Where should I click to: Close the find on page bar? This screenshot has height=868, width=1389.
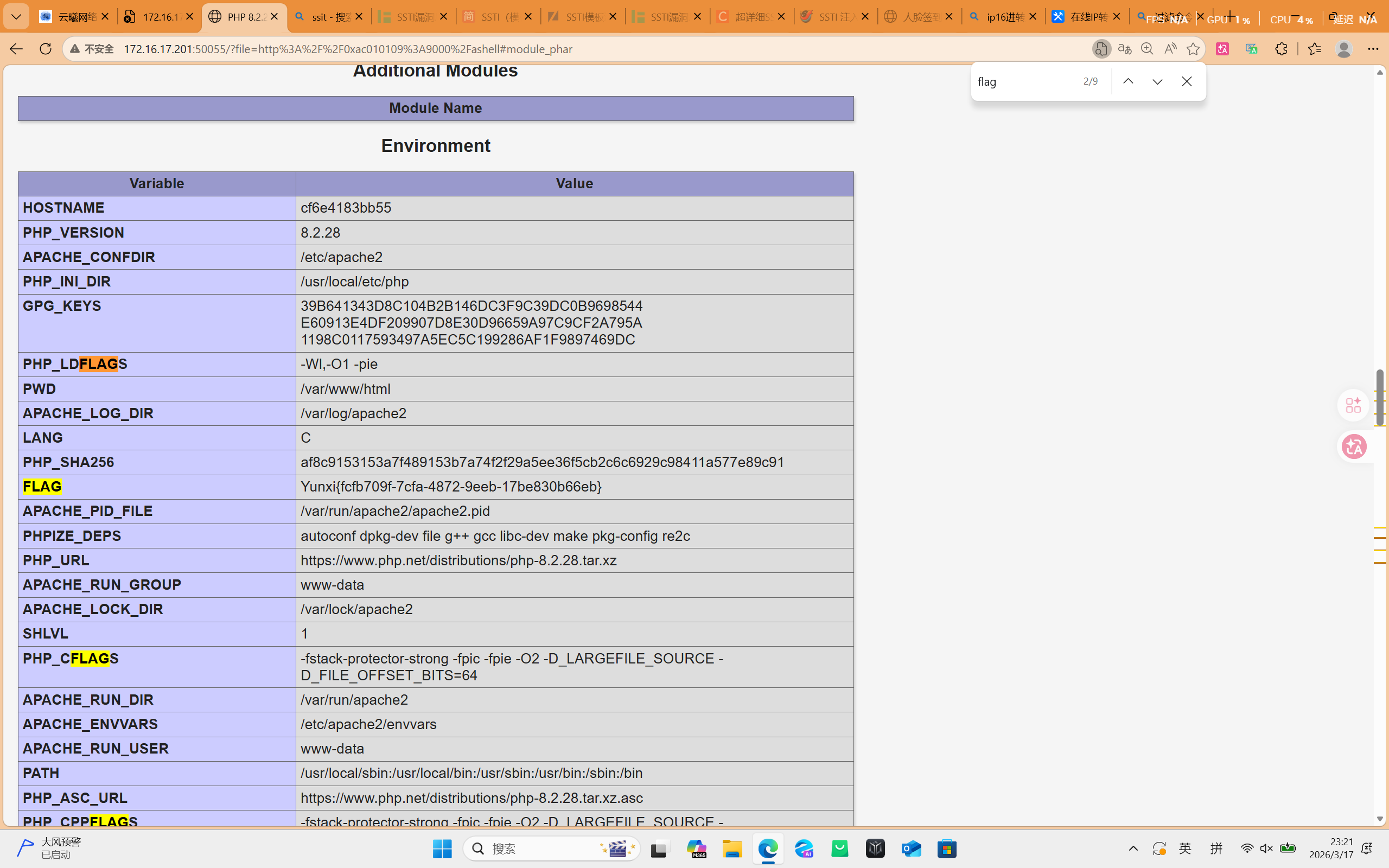[1187, 81]
